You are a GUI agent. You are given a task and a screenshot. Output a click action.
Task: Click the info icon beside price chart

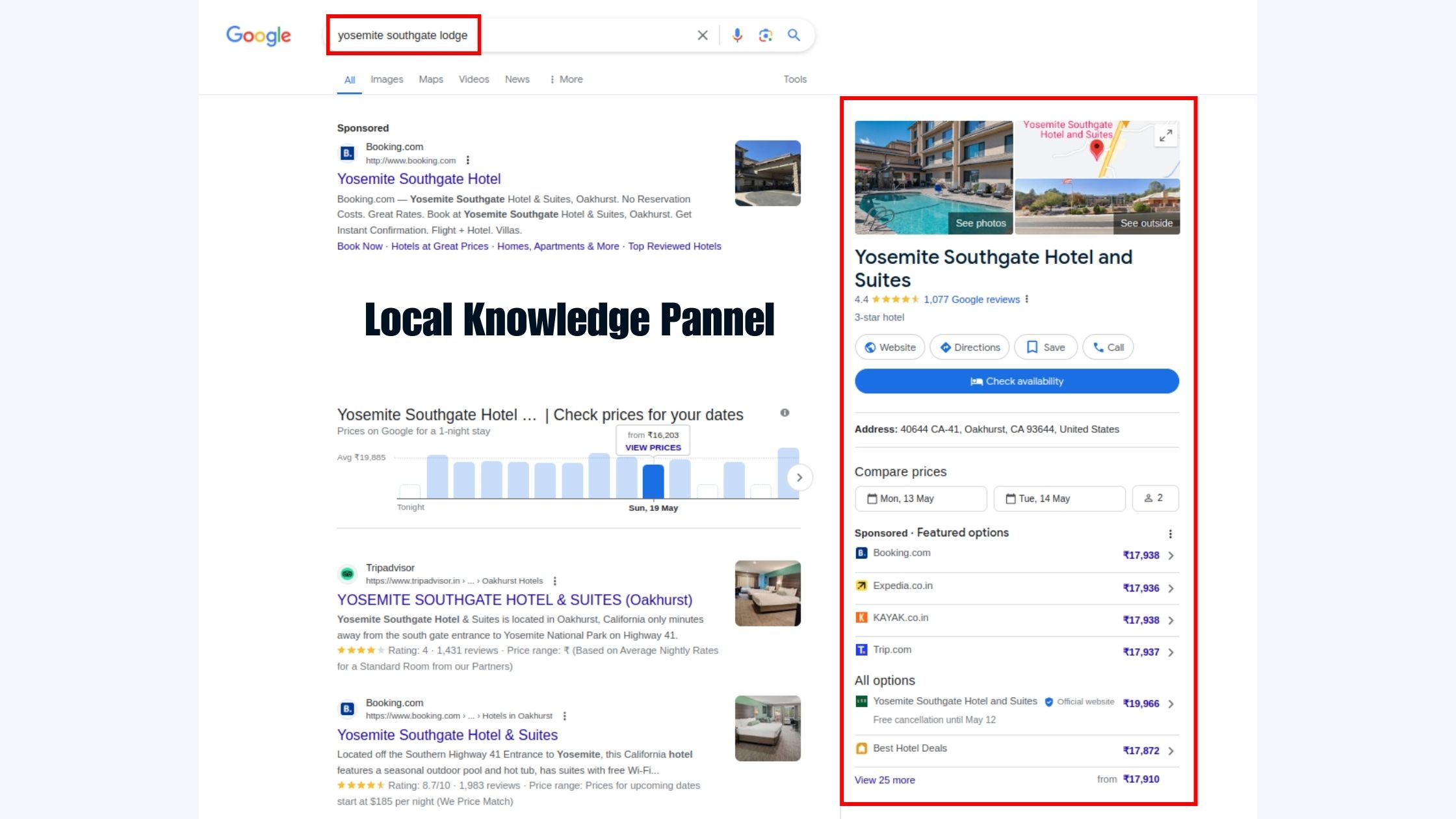click(x=785, y=413)
